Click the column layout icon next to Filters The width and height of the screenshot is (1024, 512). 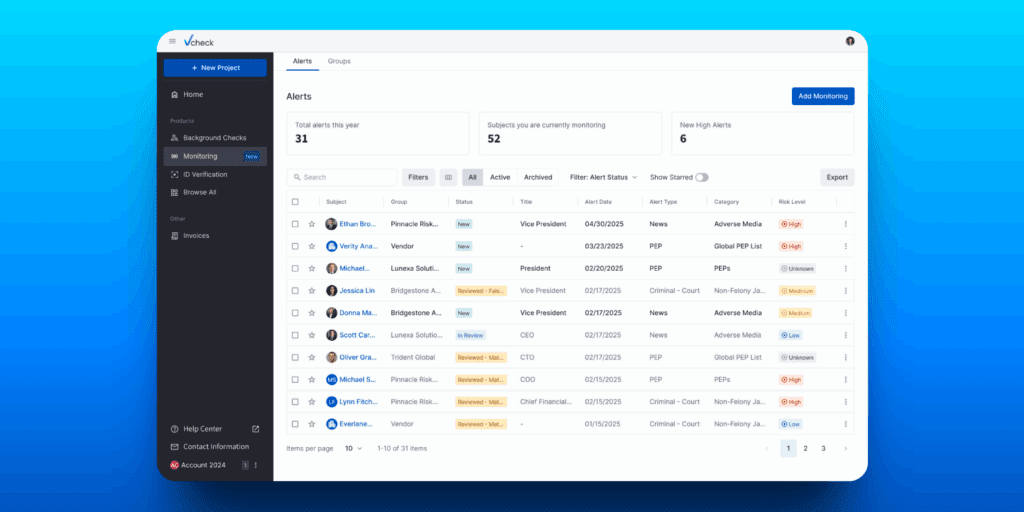pos(448,177)
